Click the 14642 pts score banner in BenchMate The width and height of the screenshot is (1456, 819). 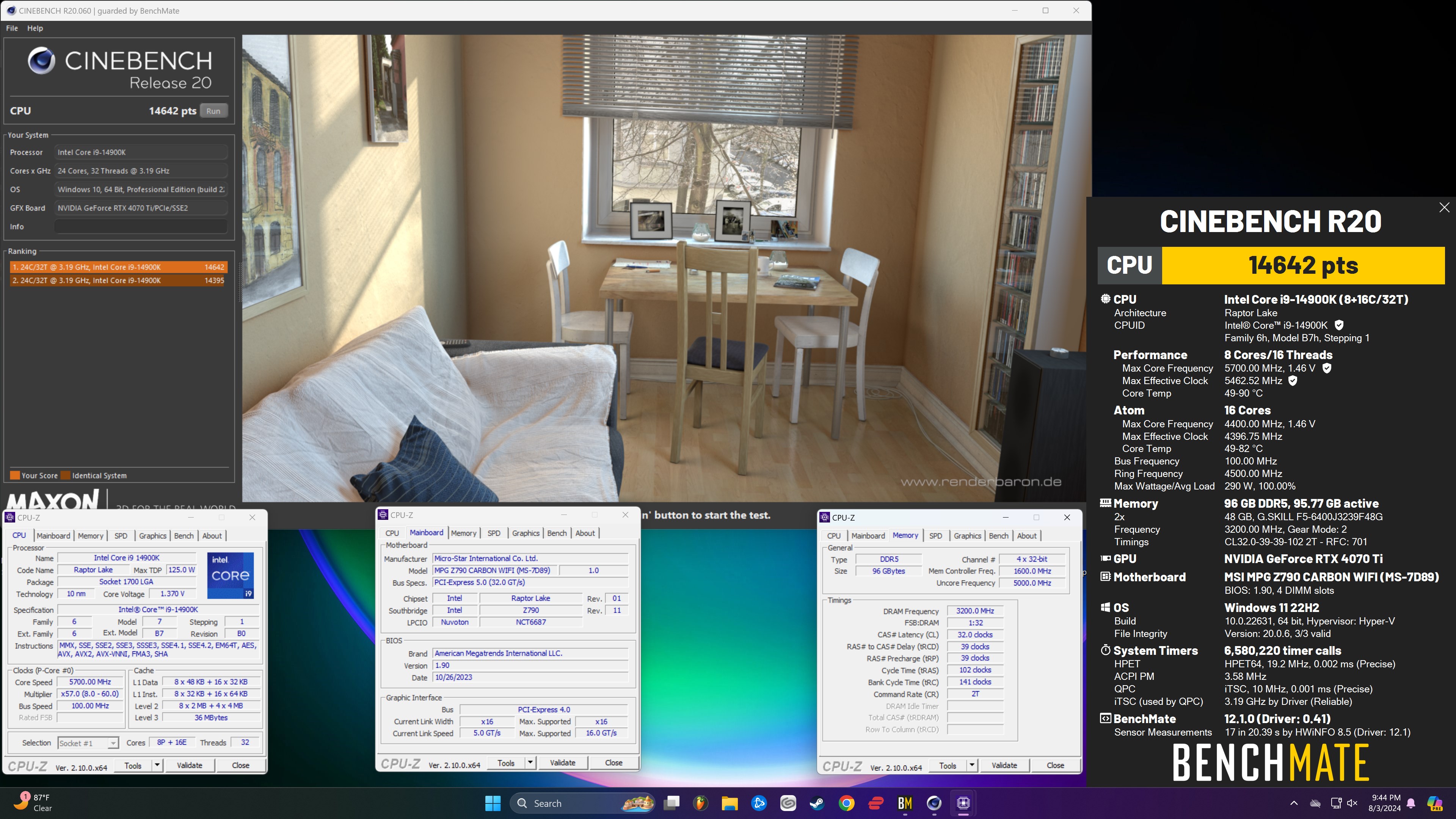[x=1303, y=265]
